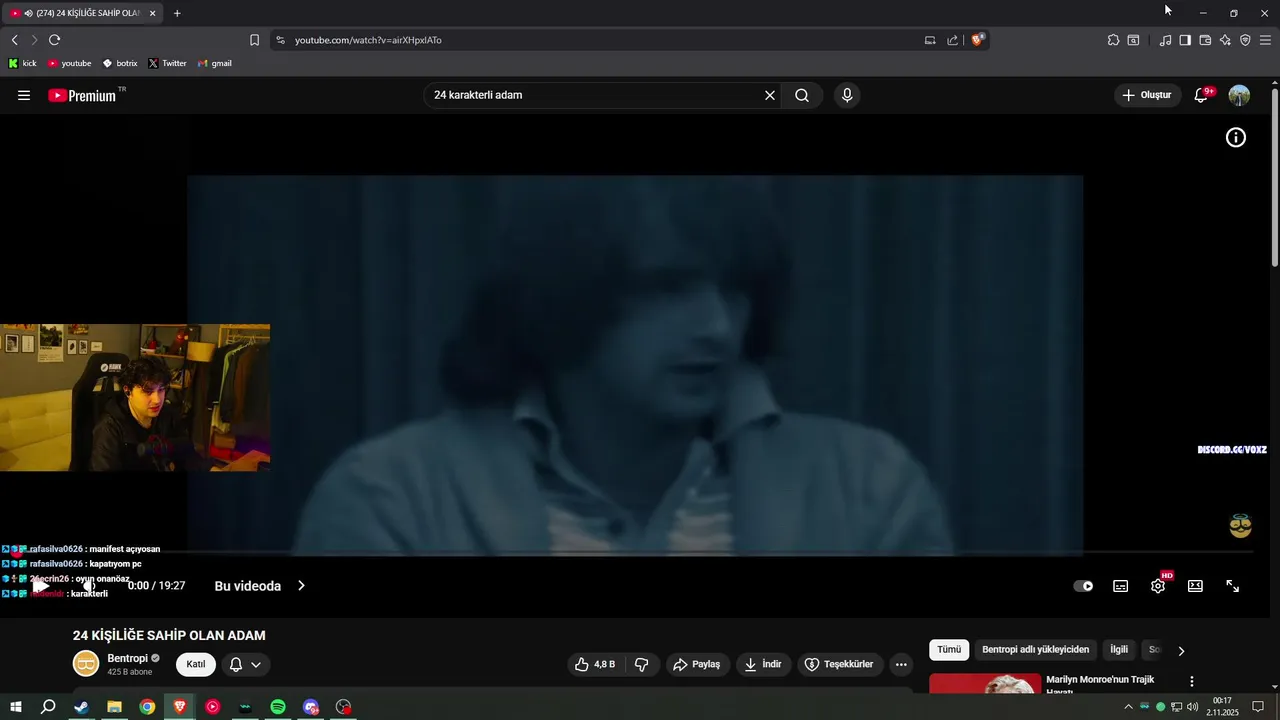Switch to theater mode
Image resolution: width=1280 pixels, height=720 pixels.
point(1195,586)
